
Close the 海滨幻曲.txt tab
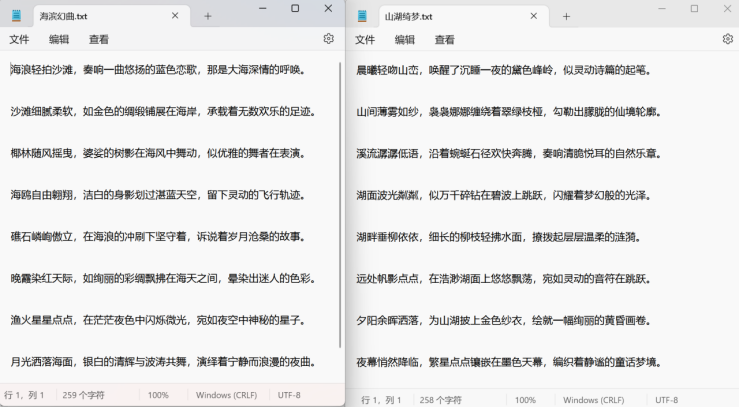[x=175, y=16]
